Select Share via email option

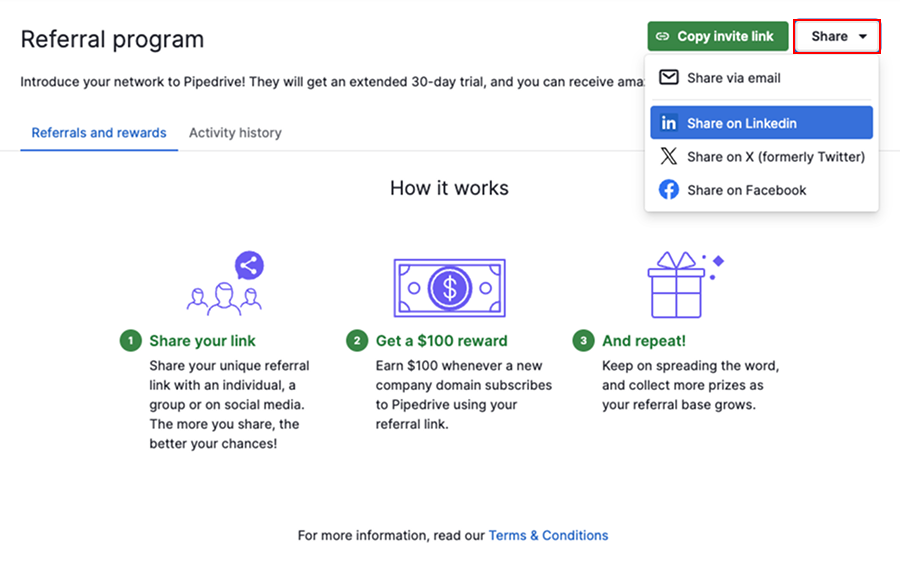[x=734, y=78]
